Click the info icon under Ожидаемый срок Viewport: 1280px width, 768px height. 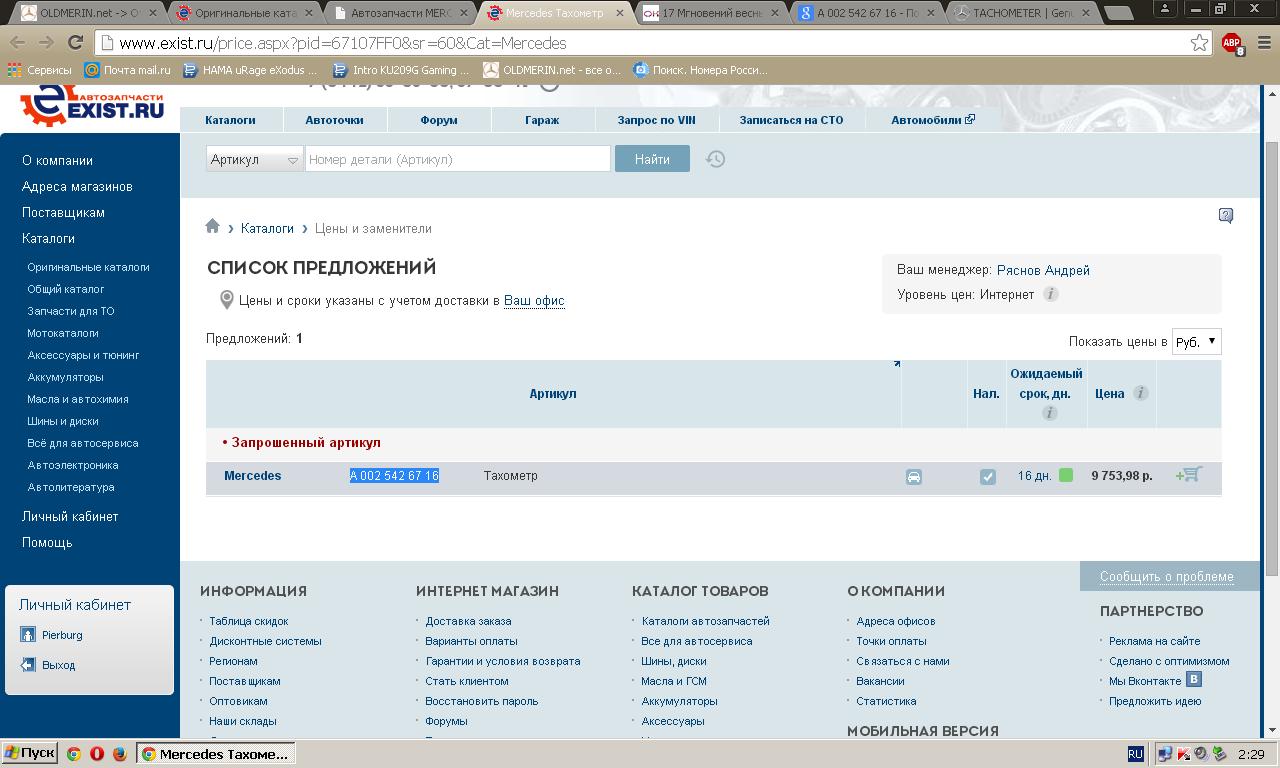click(x=1049, y=413)
